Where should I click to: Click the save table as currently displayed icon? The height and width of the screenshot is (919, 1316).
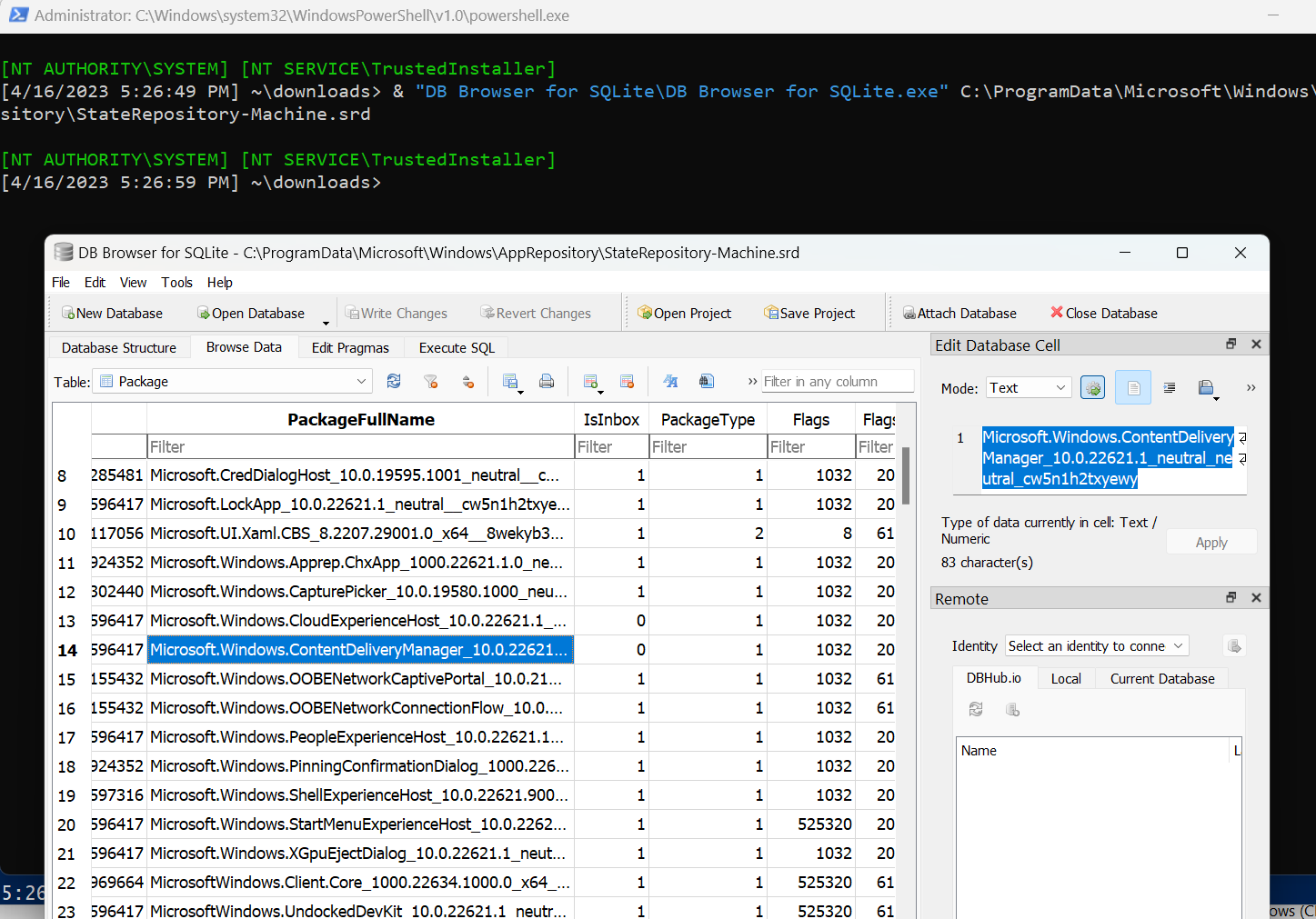click(512, 383)
